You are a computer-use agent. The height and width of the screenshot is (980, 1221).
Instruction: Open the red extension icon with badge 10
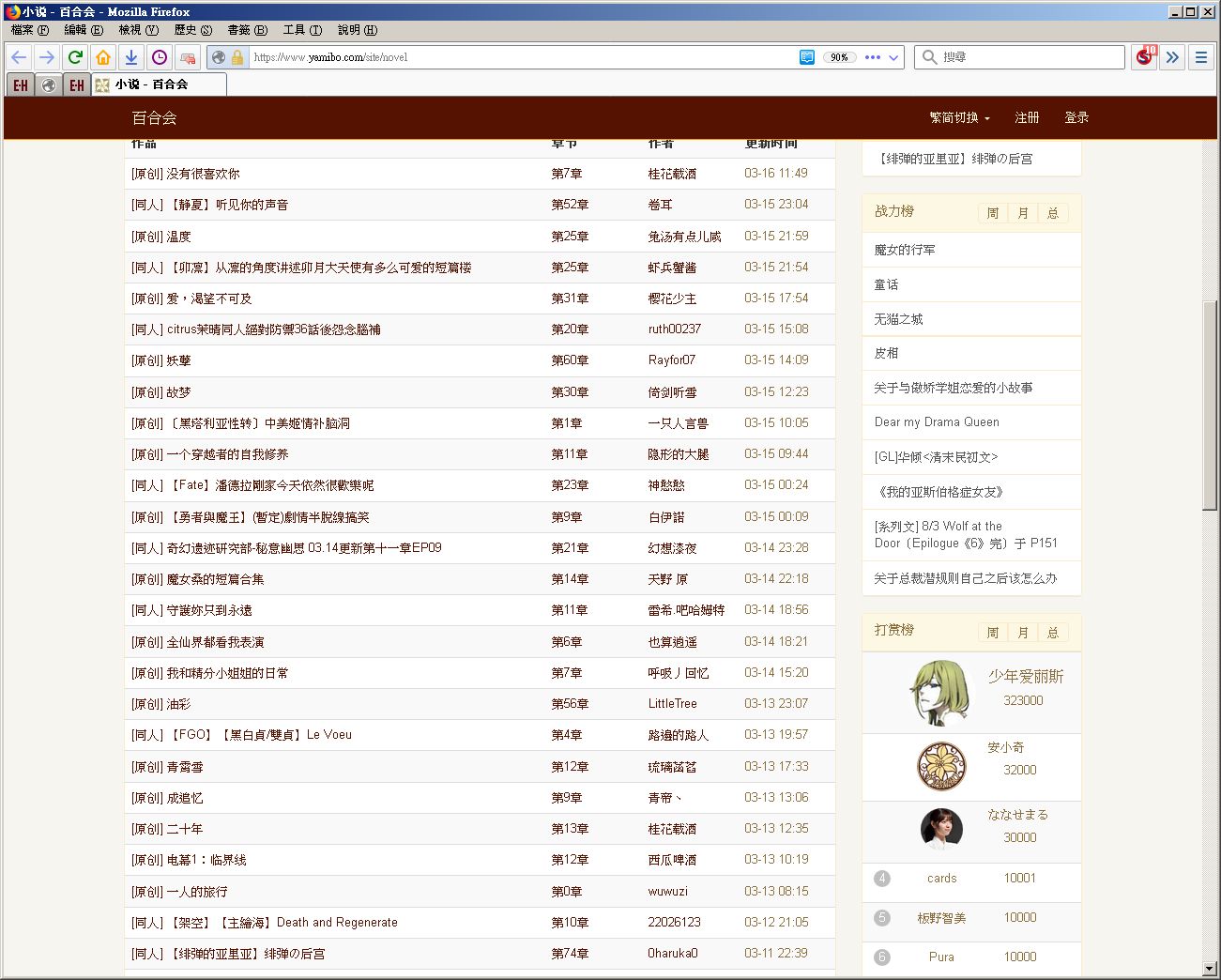point(1144,57)
